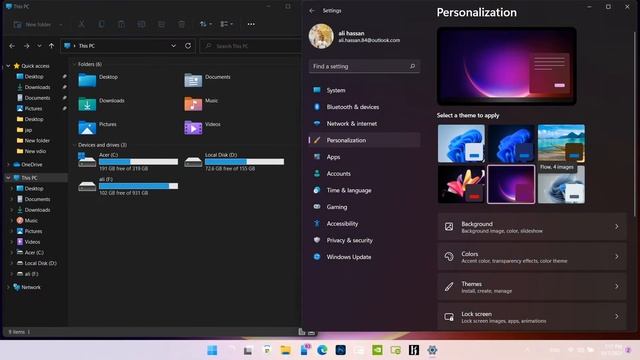
Task: Select Local Disk (D:) in sidebar tree
Action: [x=40, y=263]
